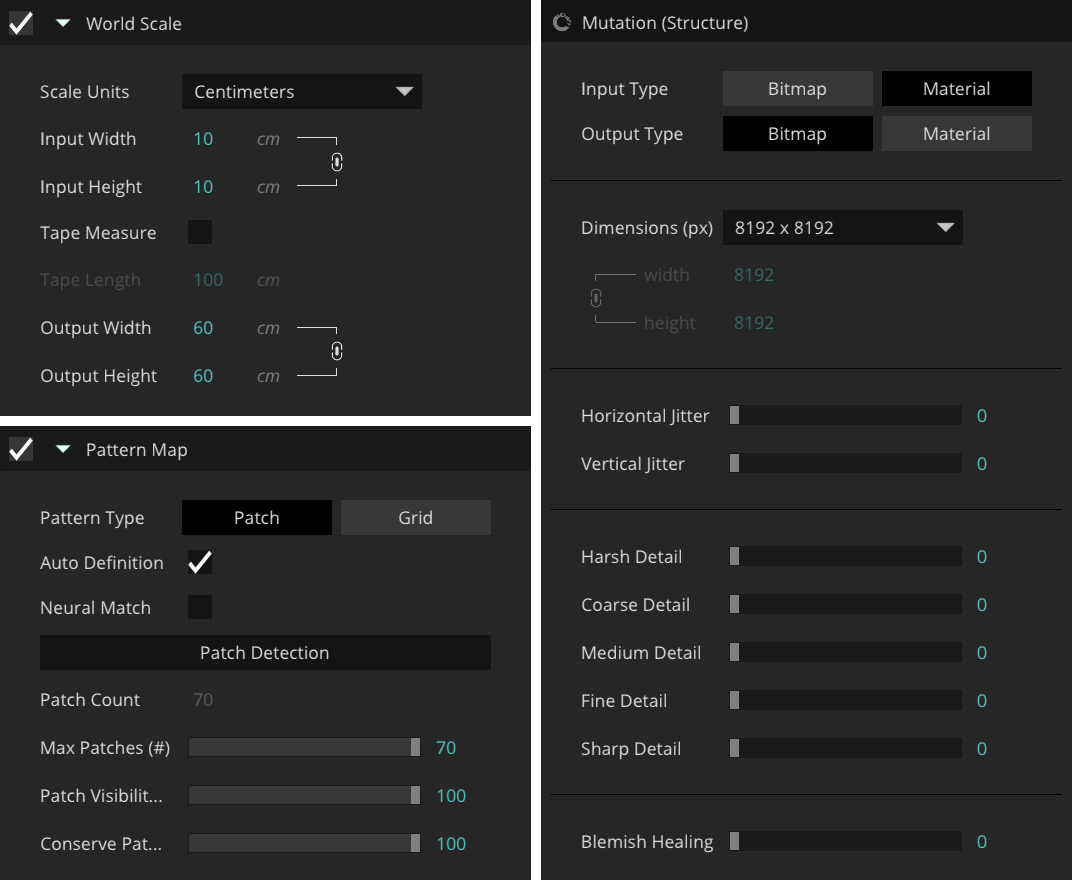The height and width of the screenshot is (880, 1072).
Task: Click the Fine Detail value 0
Action: tap(982, 700)
